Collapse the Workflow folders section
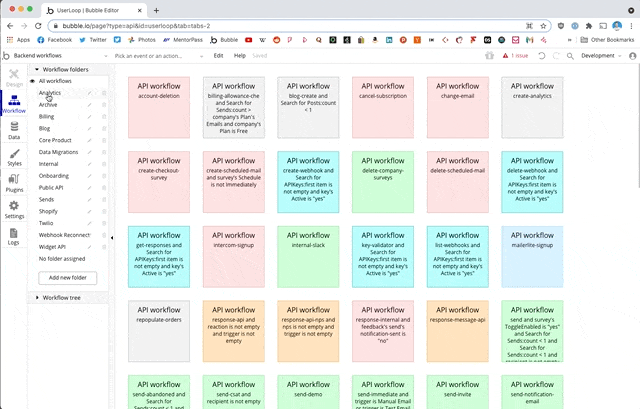Viewport: 640px width, 409px height. point(37,69)
